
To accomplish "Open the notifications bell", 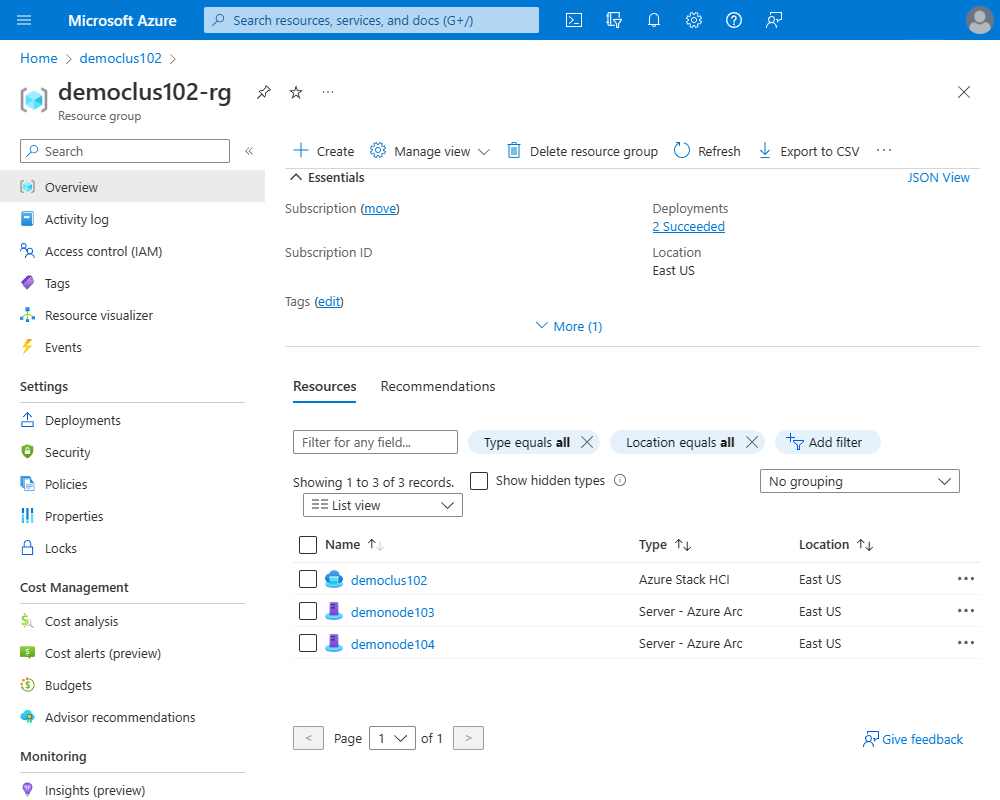I will 654,20.
